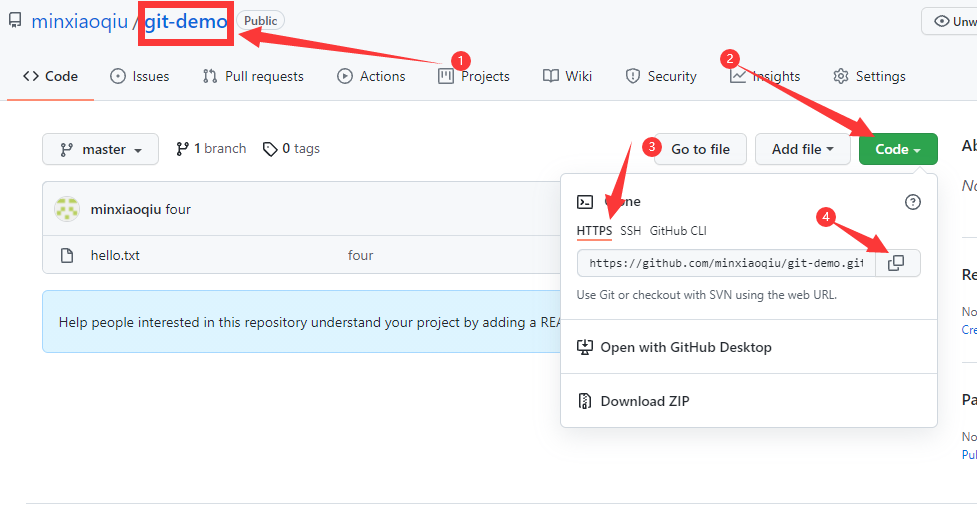This screenshot has height=529, width=977.
Task: Click the Actions play icon
Action: pyautogui.click(x=345, y=76)
